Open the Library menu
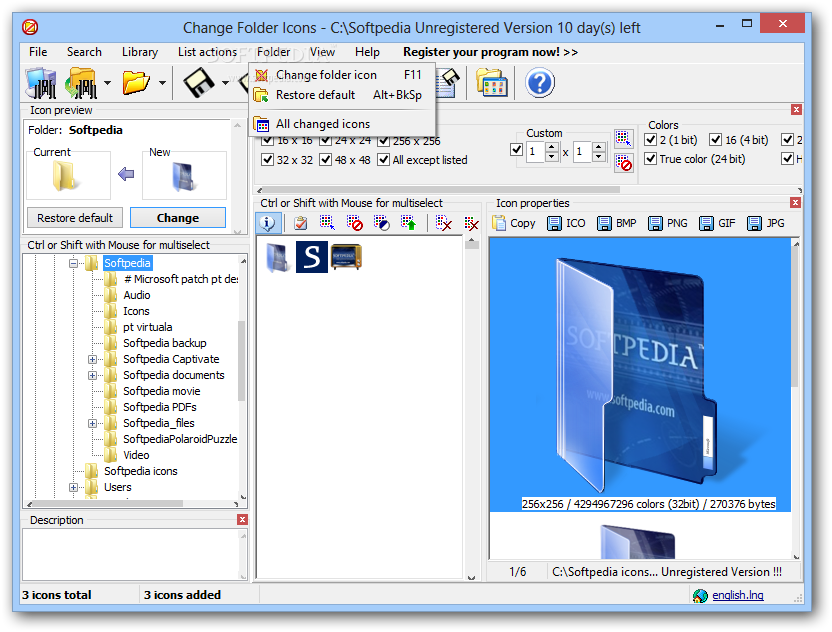Image resolution: width=832 pixels, height=632 pixels. click(140, 52)
